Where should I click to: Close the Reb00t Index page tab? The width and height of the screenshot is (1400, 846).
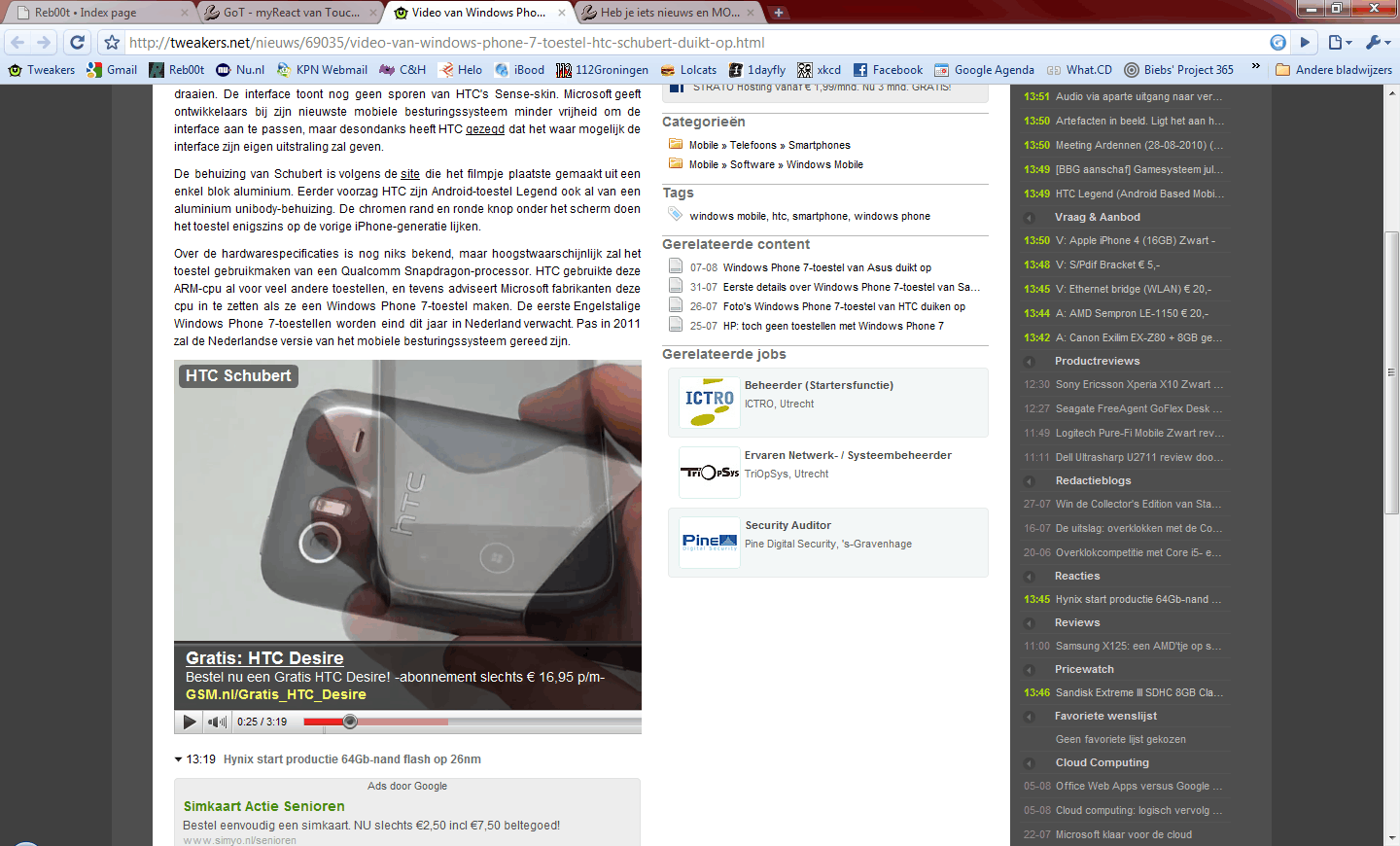185,13
